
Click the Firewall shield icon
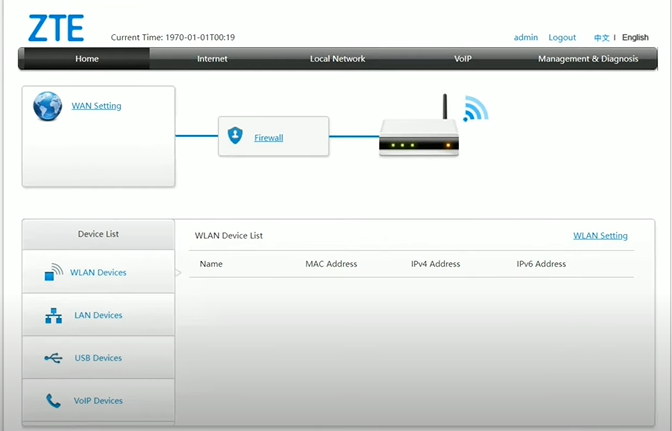(x=235, y=136)
